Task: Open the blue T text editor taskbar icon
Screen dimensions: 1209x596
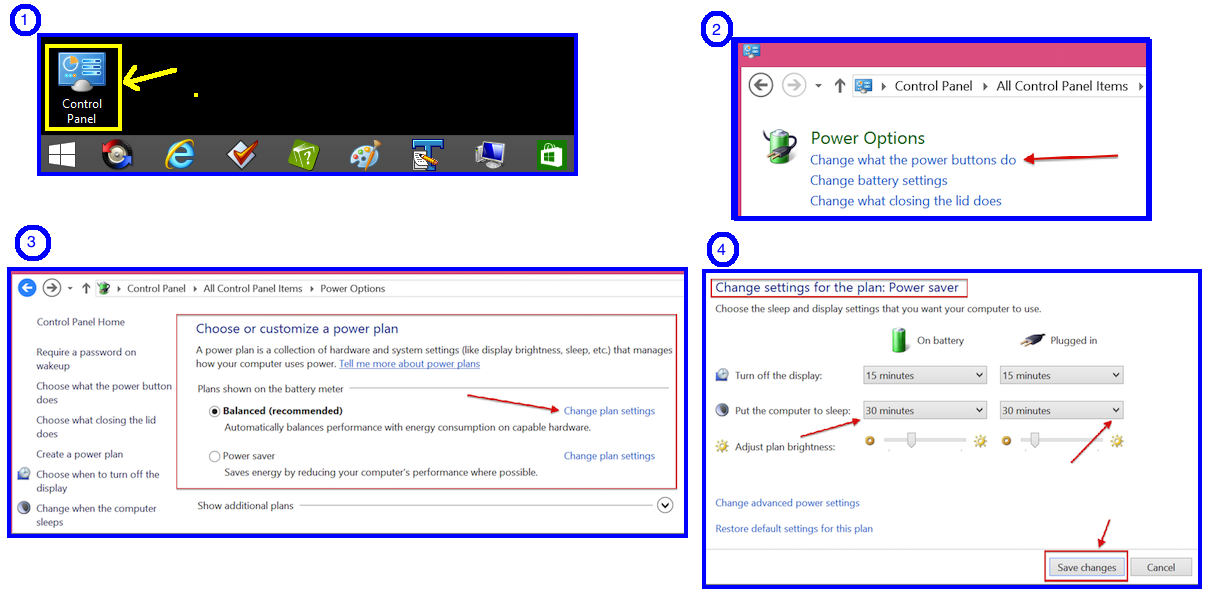Action: 427,155
